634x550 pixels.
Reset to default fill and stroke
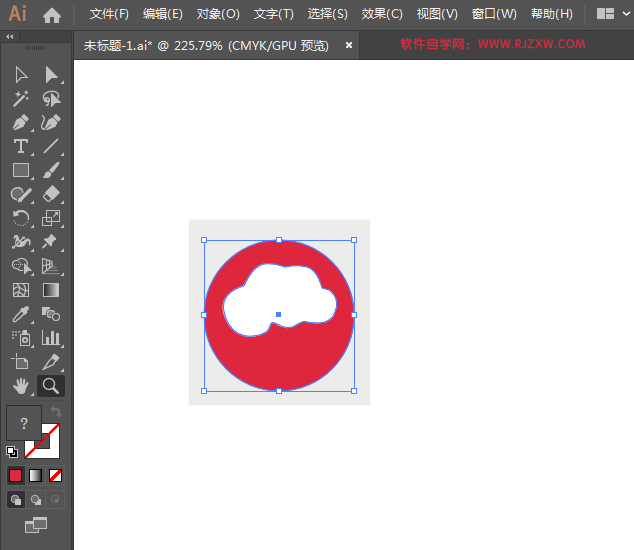12,451
